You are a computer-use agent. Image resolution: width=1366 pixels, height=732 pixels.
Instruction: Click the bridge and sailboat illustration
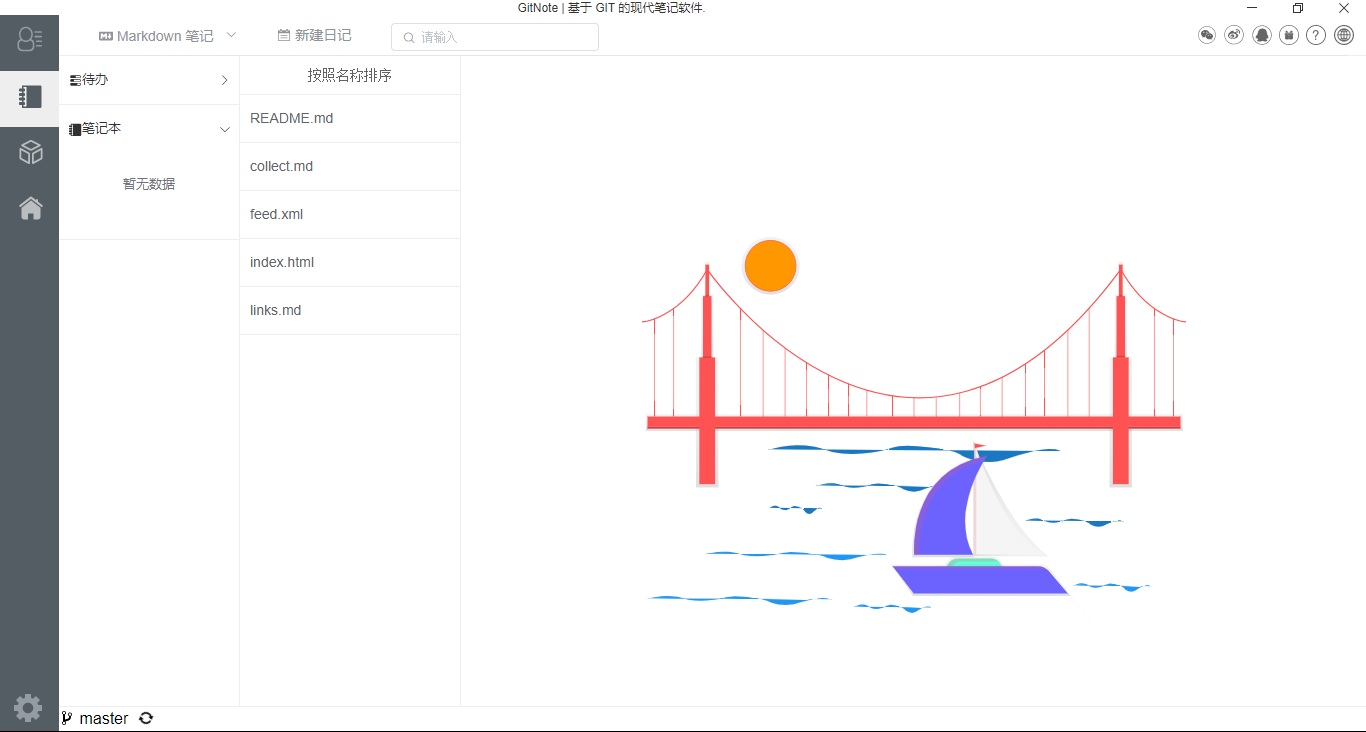click(x=914, y=426)
